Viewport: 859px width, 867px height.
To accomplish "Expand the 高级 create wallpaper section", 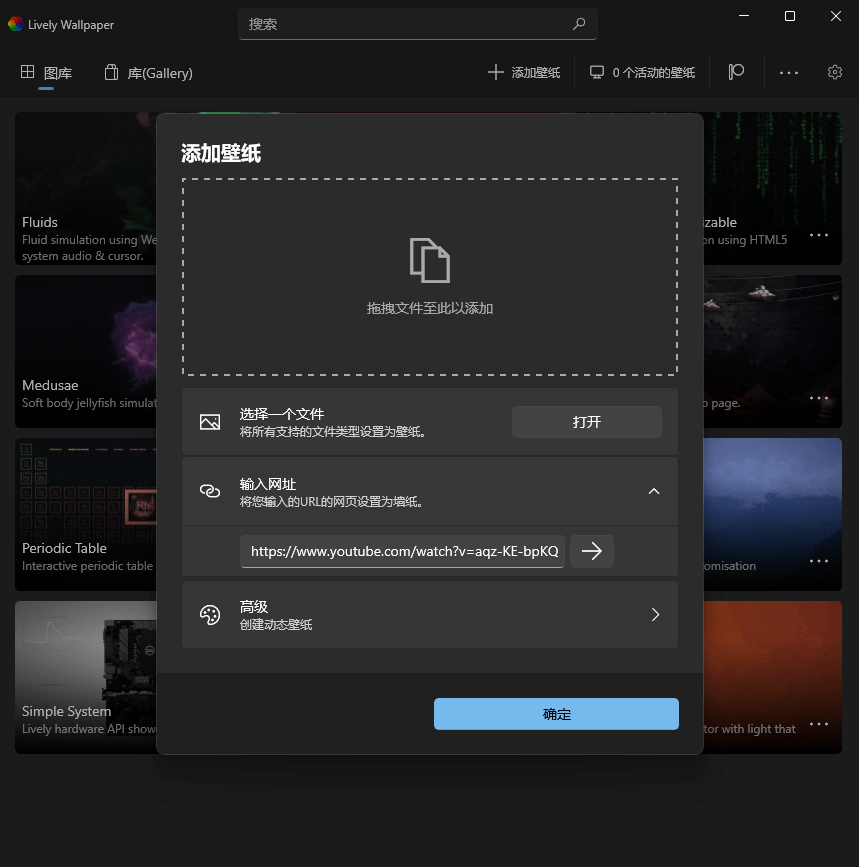I will [655, 614].
